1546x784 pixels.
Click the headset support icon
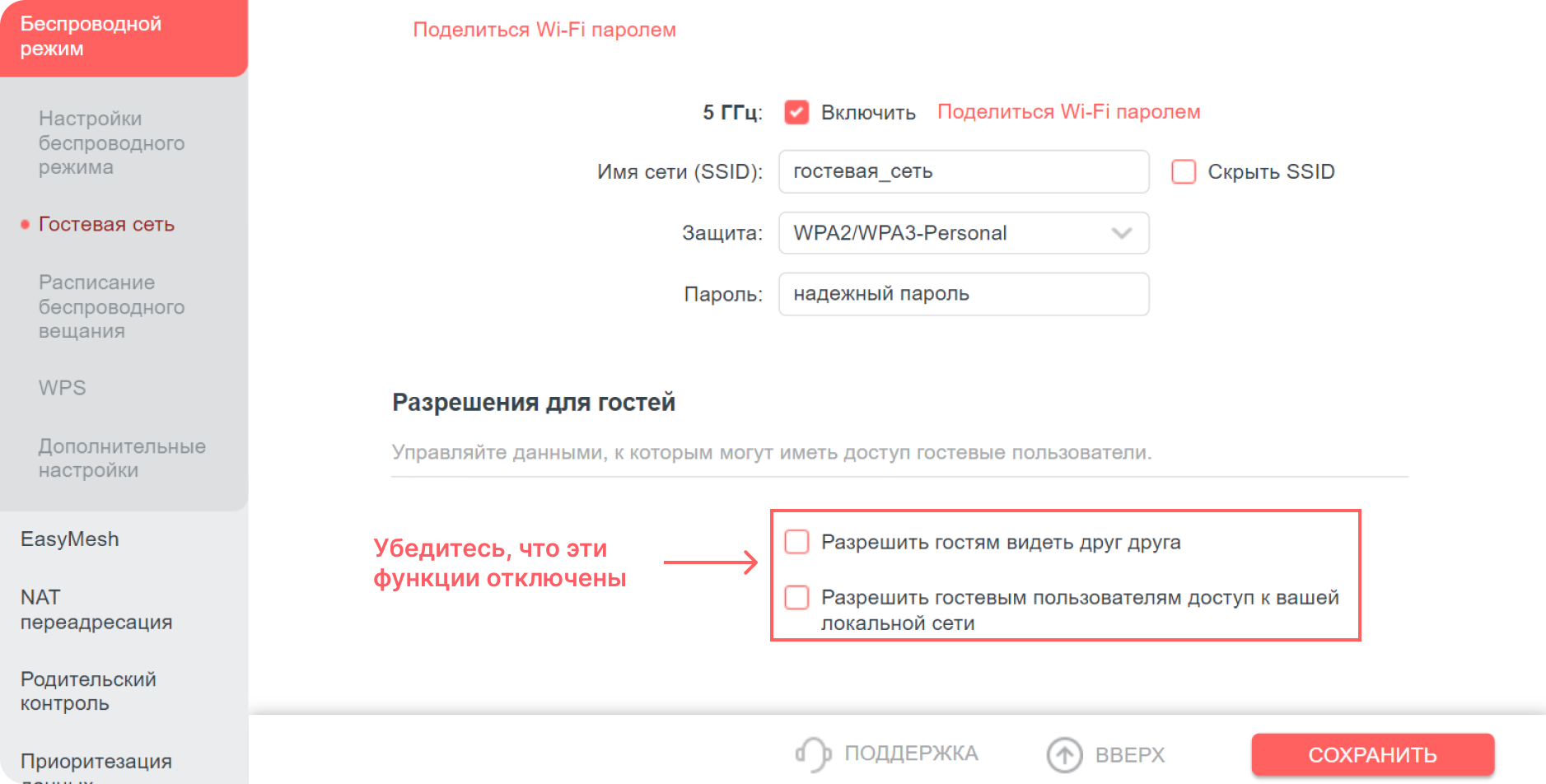point(814,754)
